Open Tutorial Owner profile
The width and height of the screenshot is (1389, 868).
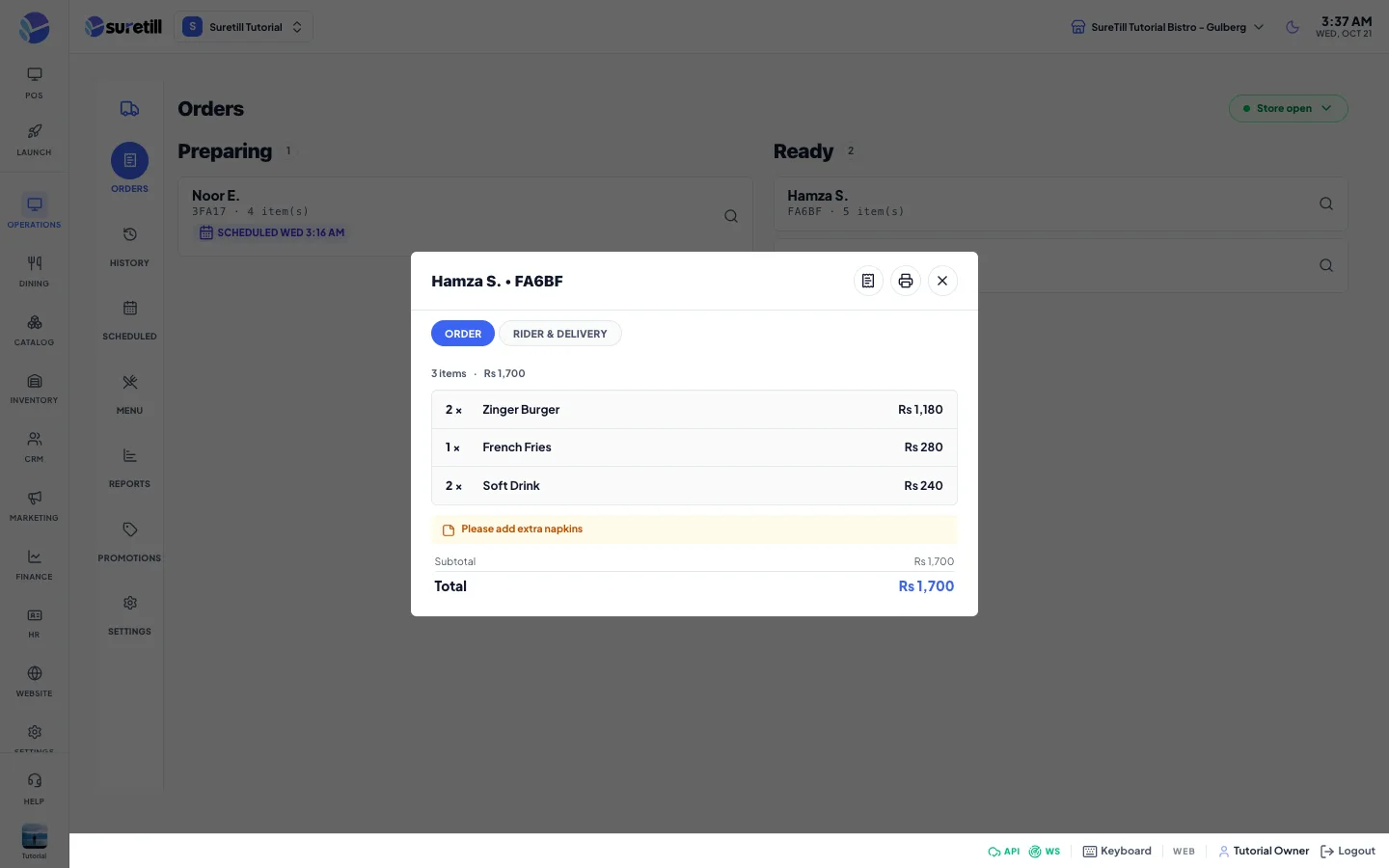coord(1264,852)
